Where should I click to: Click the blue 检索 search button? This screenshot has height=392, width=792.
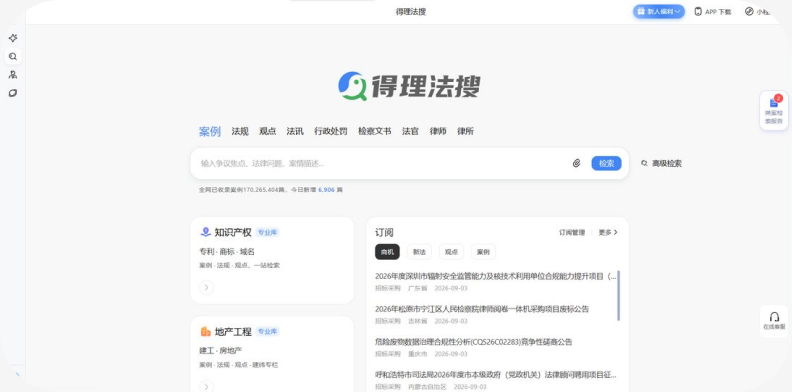607,163
